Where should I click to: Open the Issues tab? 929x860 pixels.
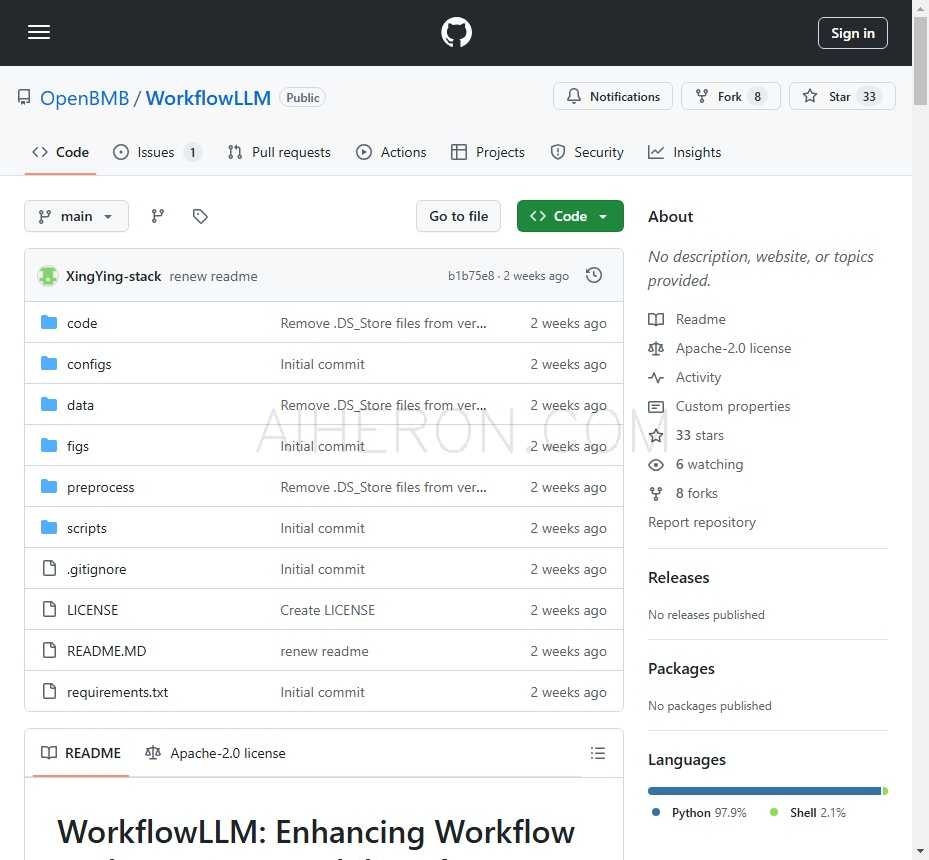tap(157, 152)
